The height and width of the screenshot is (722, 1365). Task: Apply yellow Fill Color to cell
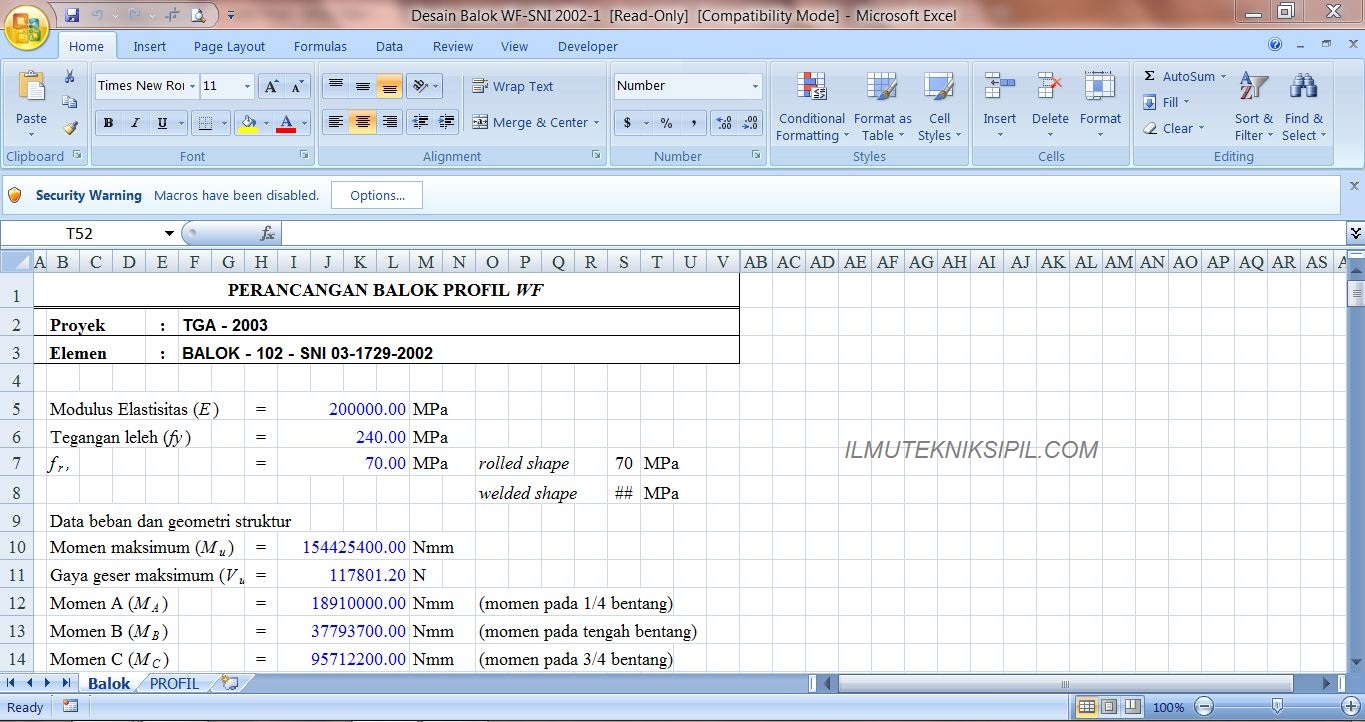(248, 123)
